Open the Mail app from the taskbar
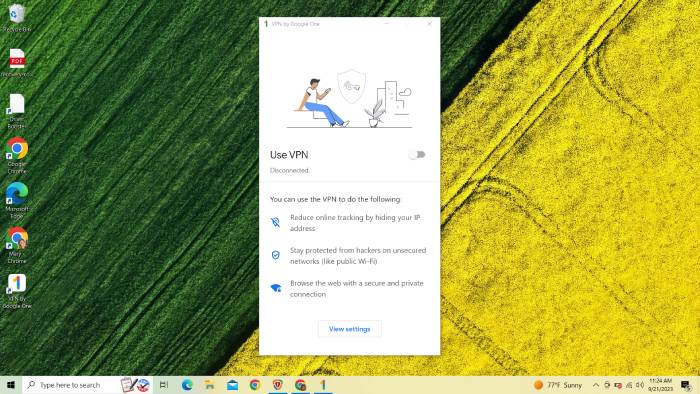700x394 pixels. coord(232,385)
